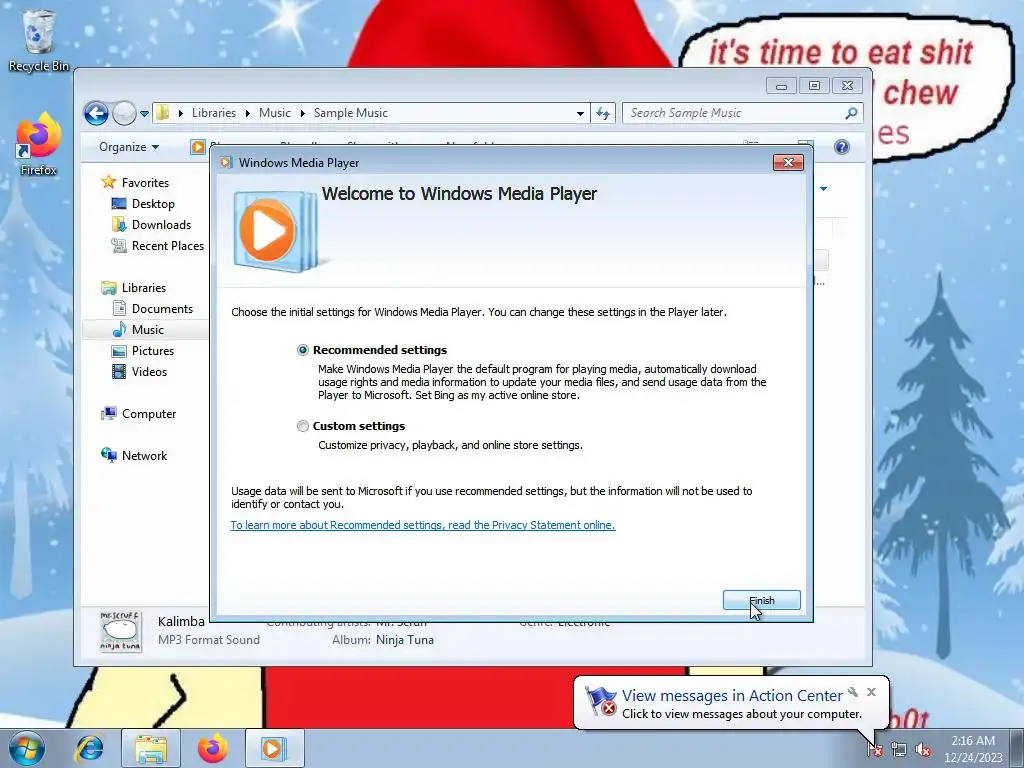Image resolution: width=1024 pixels, height=768 pixels.
Task: Click Windows Explorer taskbar button
Action: point(151,749)
